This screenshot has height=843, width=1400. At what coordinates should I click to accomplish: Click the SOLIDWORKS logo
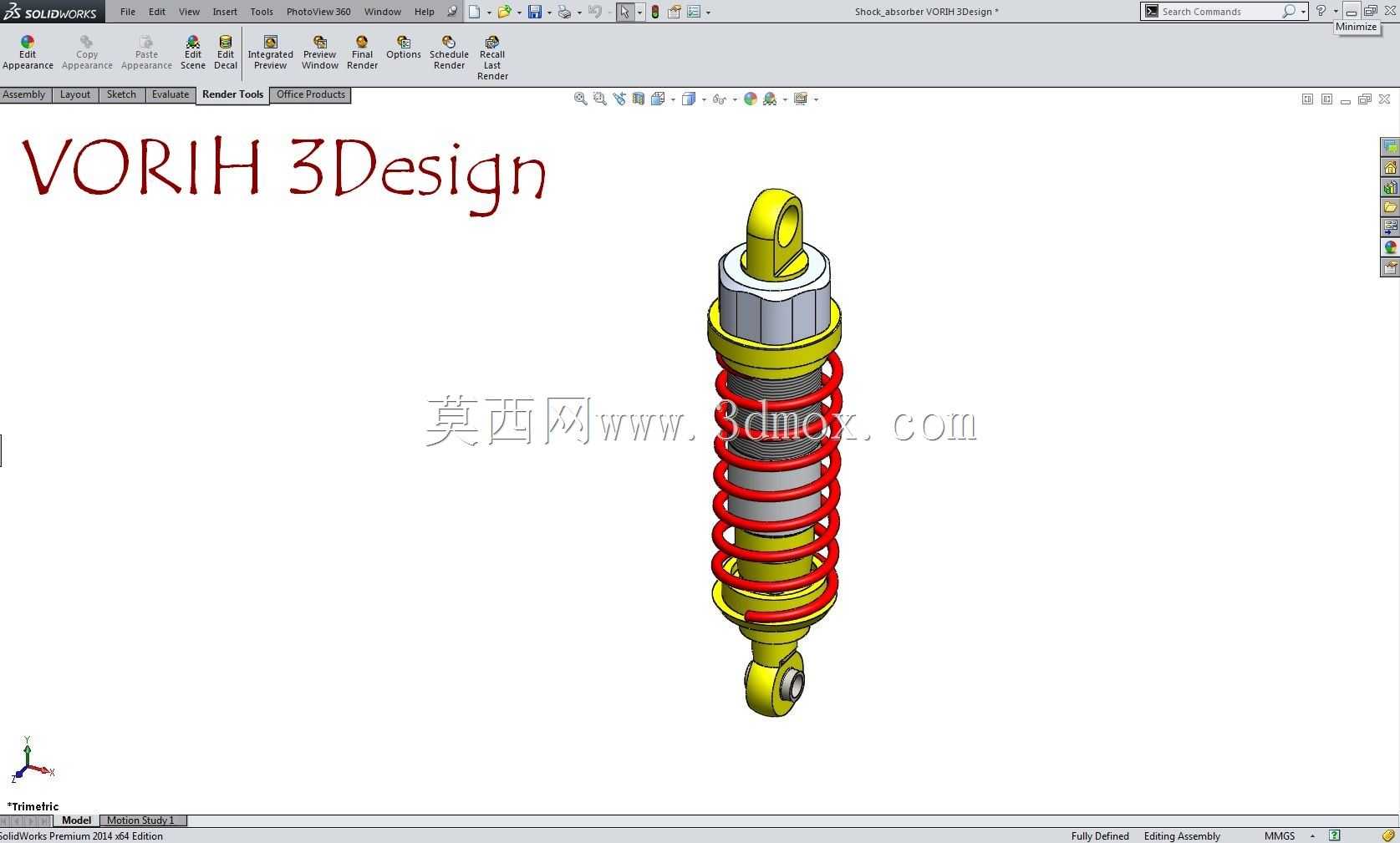click(51, 12)
